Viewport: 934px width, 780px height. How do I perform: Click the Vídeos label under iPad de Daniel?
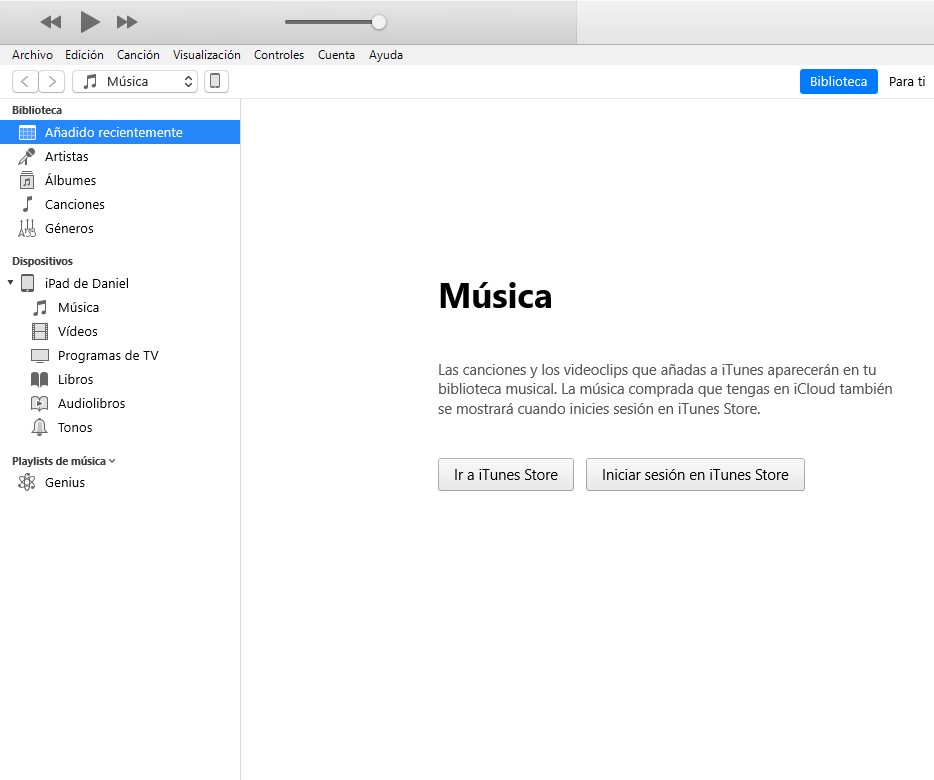[77, 331]
